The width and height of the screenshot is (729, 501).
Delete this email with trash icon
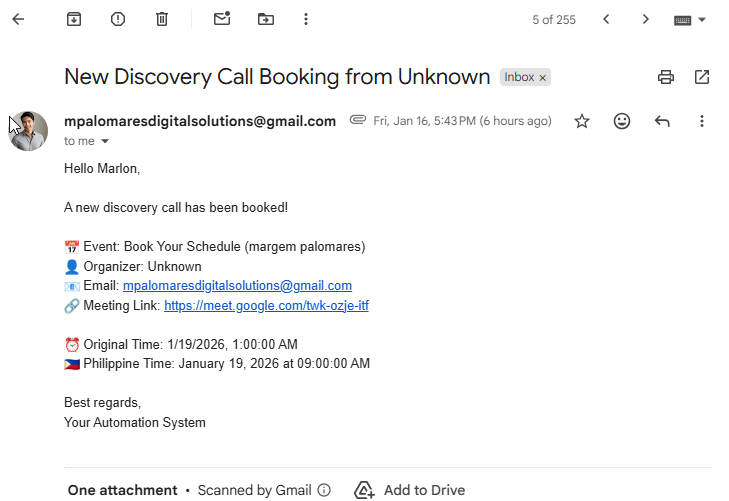click(x=162, y=19)
